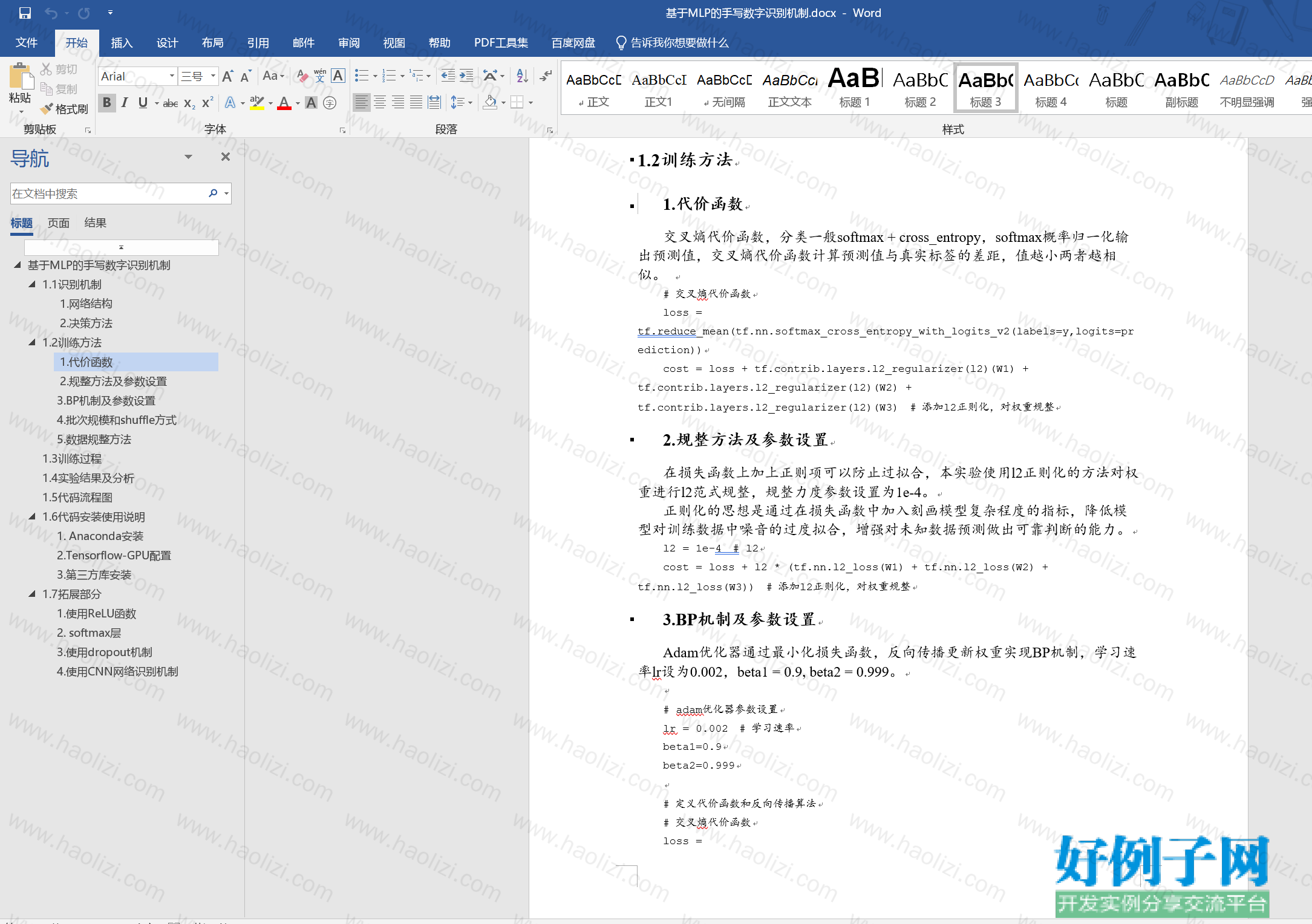Click the paragraph shading paint bucket

pyautogui.click(x=490, y=103)
